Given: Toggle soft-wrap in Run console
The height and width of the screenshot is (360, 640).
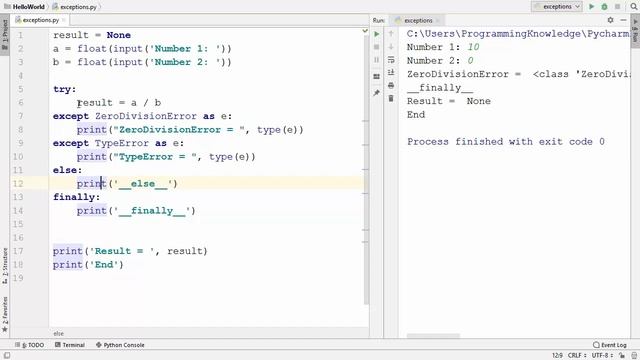Looking at the screenshot, I should (391, 60).
